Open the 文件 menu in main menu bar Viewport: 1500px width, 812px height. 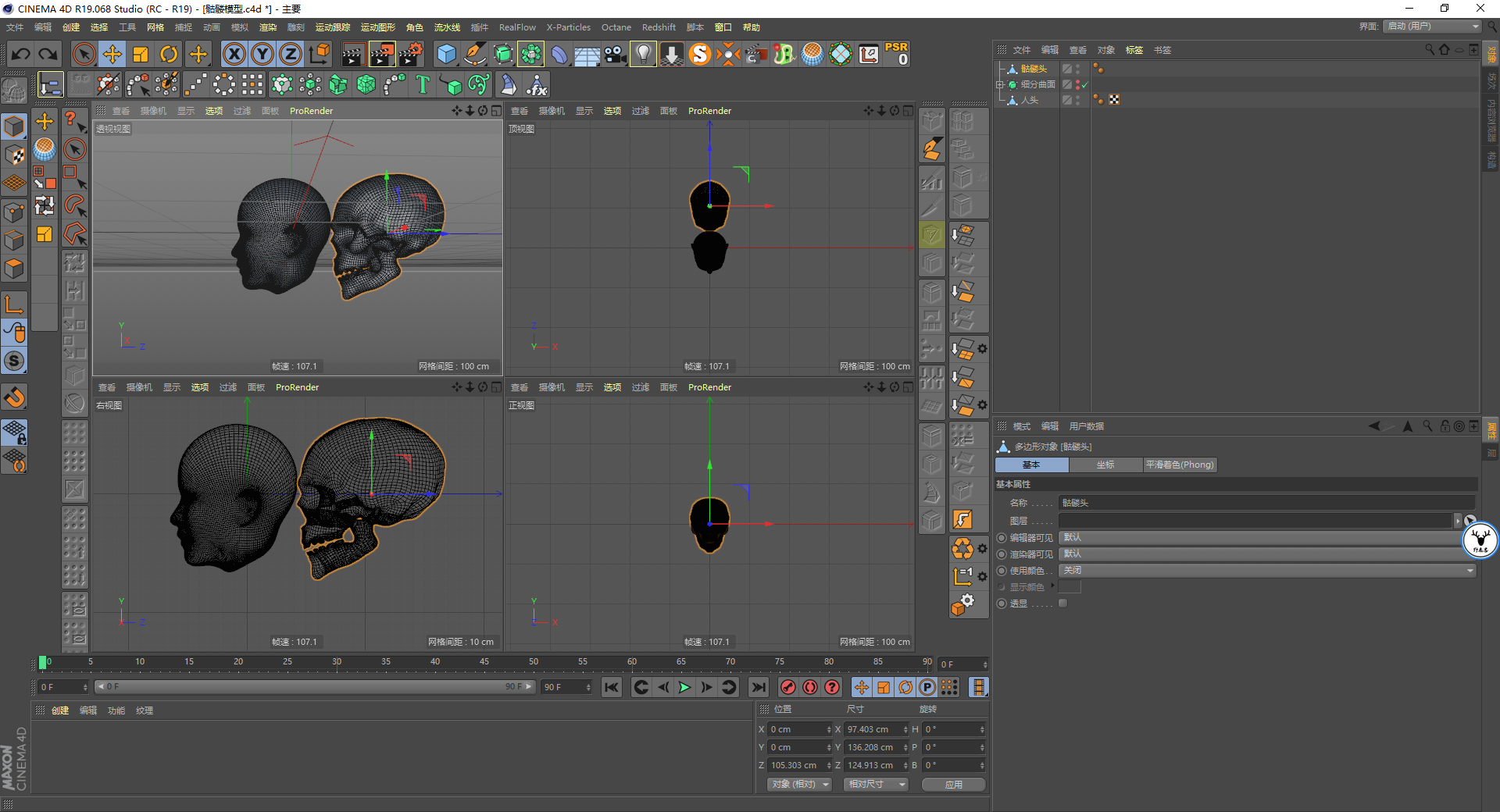pyautogui.click(x=15, y=27)
